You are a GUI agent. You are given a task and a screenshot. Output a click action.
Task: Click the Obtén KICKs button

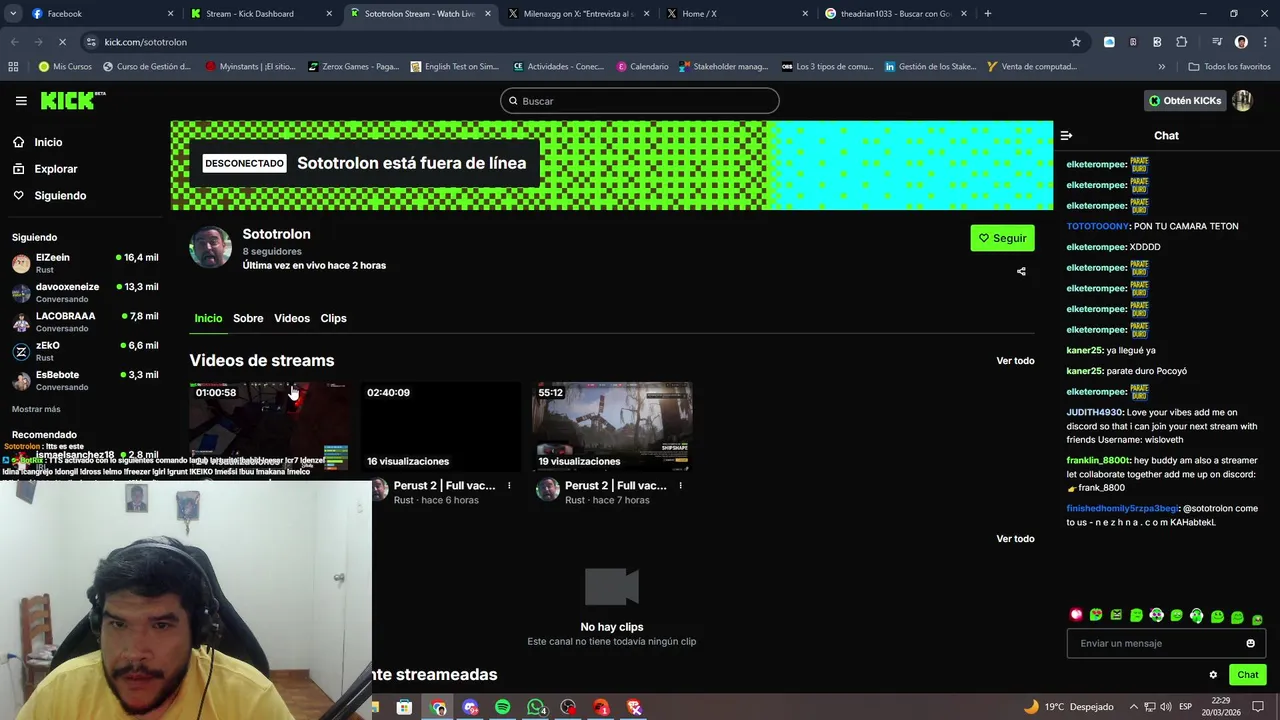[x=1185, y=101]
